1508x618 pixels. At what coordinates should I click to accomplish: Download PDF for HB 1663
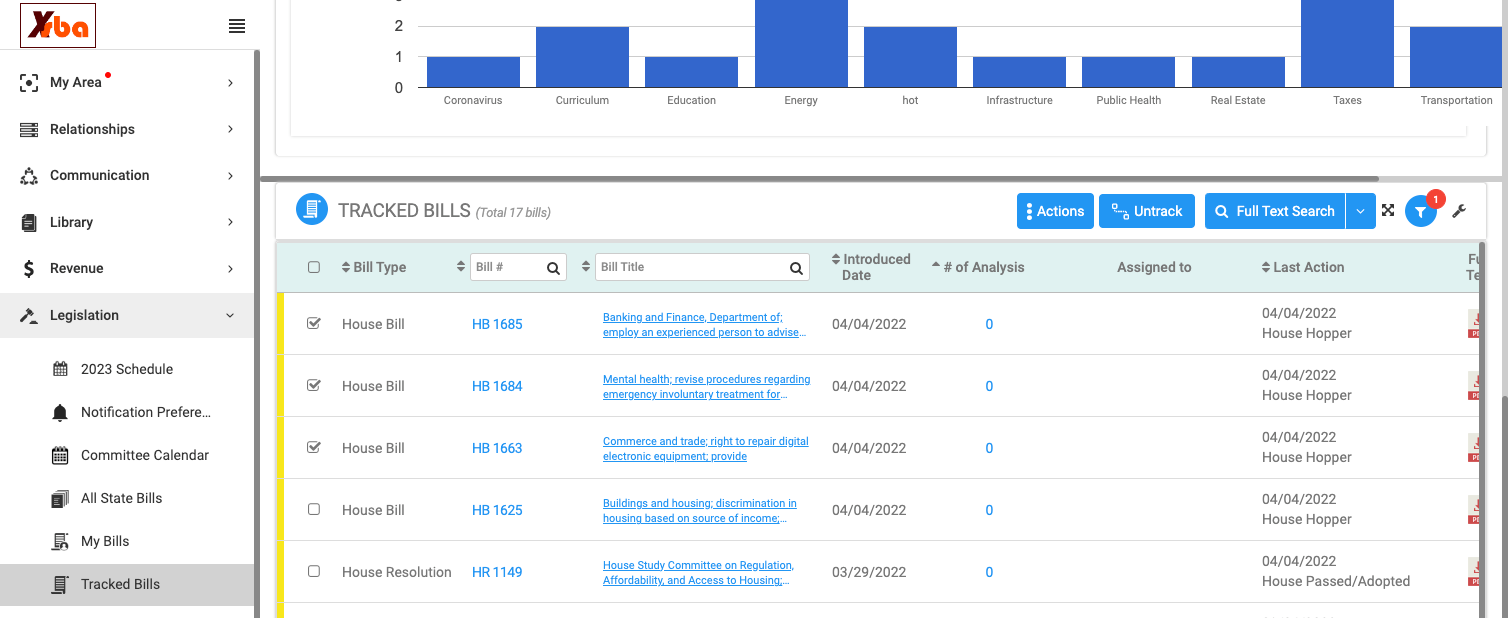(1473, 448)
